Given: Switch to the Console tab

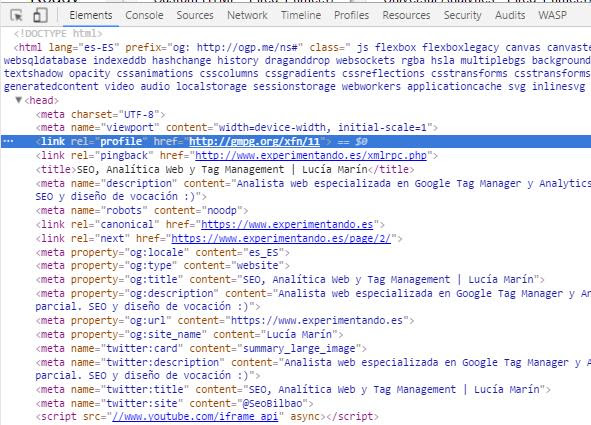Looking at the screenshot, I should [x=144, y=15].
